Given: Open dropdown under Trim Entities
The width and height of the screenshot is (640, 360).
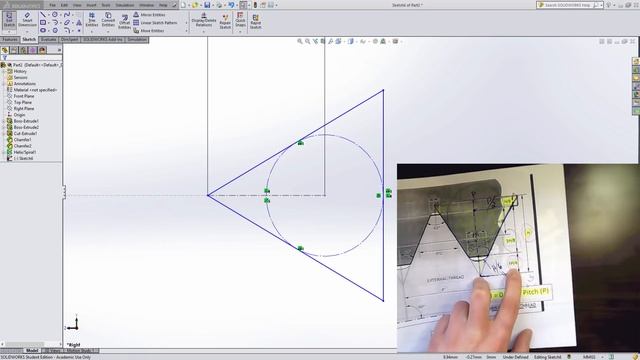Looking at the screenshot, I should coord(92,31).
